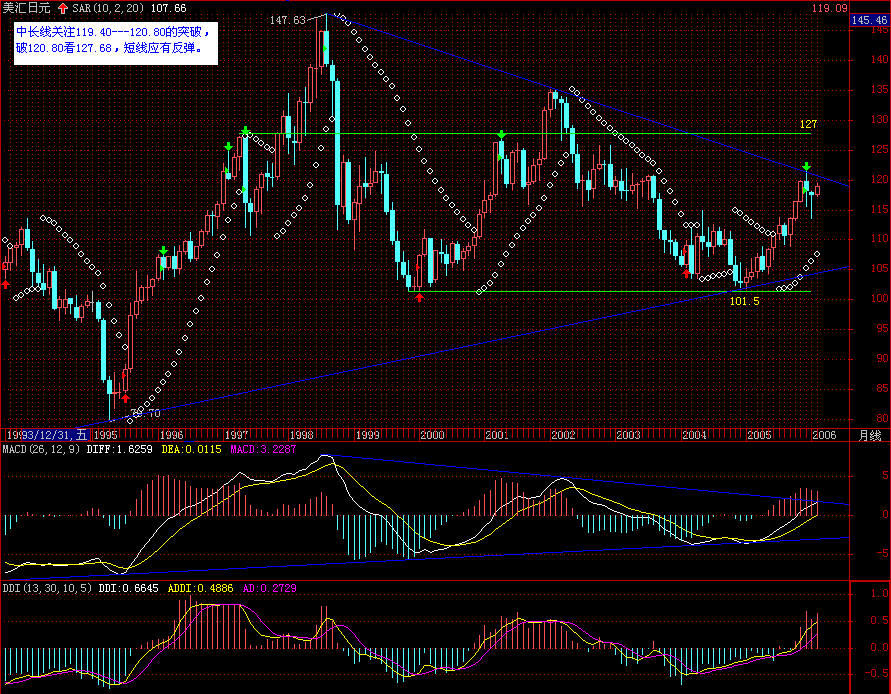This screenshot has height=694, width=891.
Task: Click the 140 level on price axis
Action: point(880,59)
